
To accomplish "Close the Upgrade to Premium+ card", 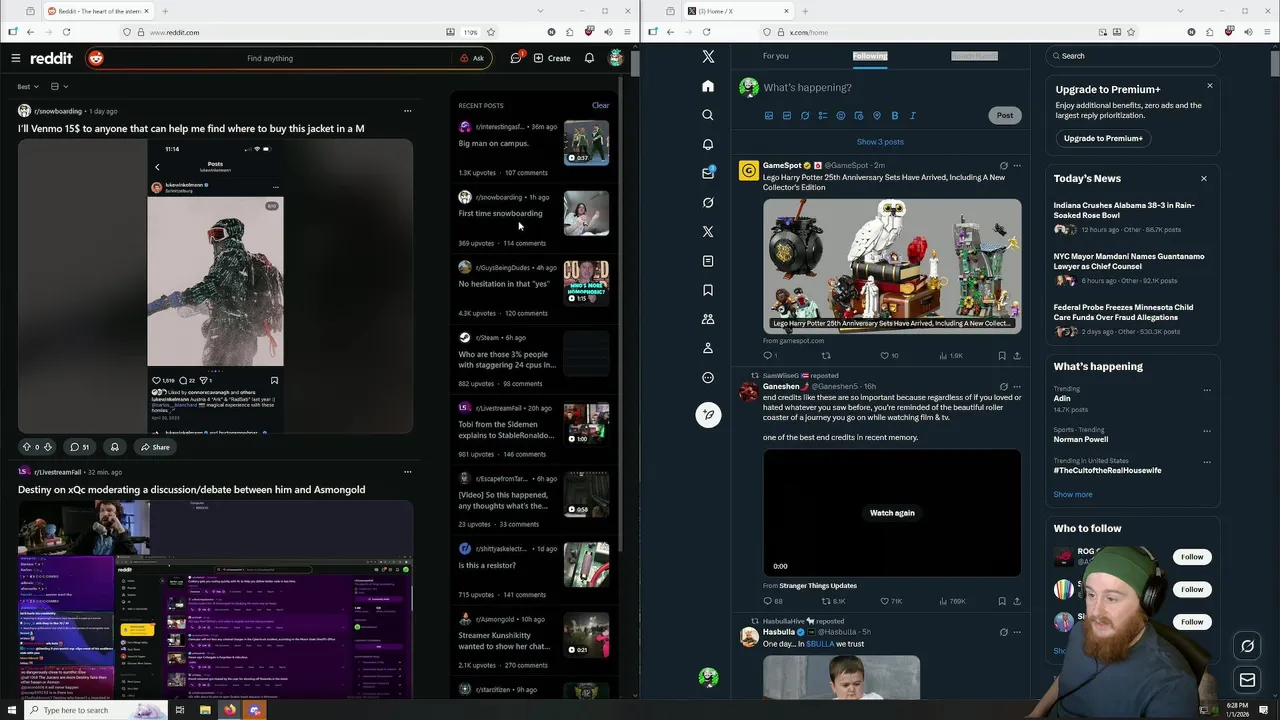I will coord(1210,86).
